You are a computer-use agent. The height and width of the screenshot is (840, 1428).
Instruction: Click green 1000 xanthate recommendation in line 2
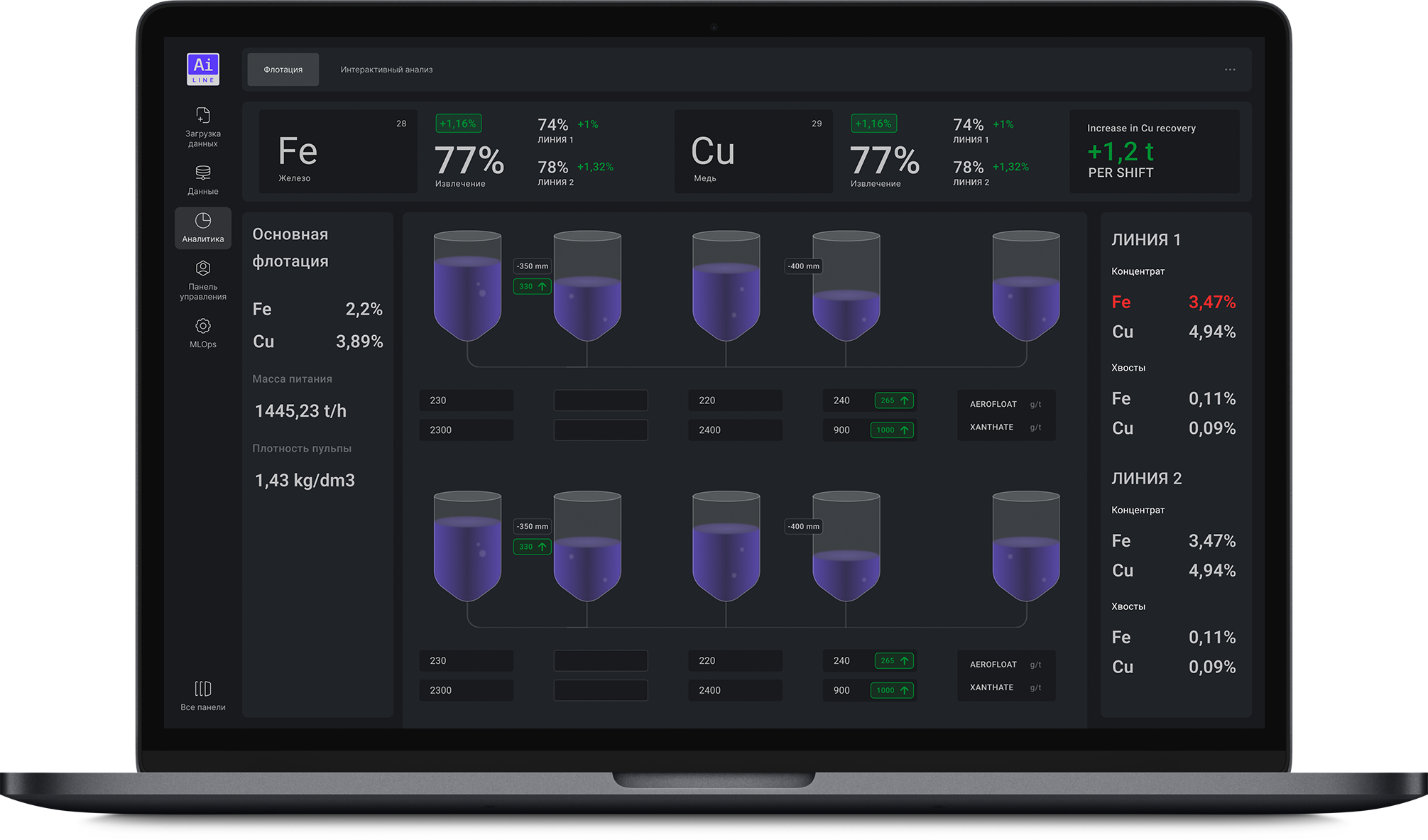[892, 690]
